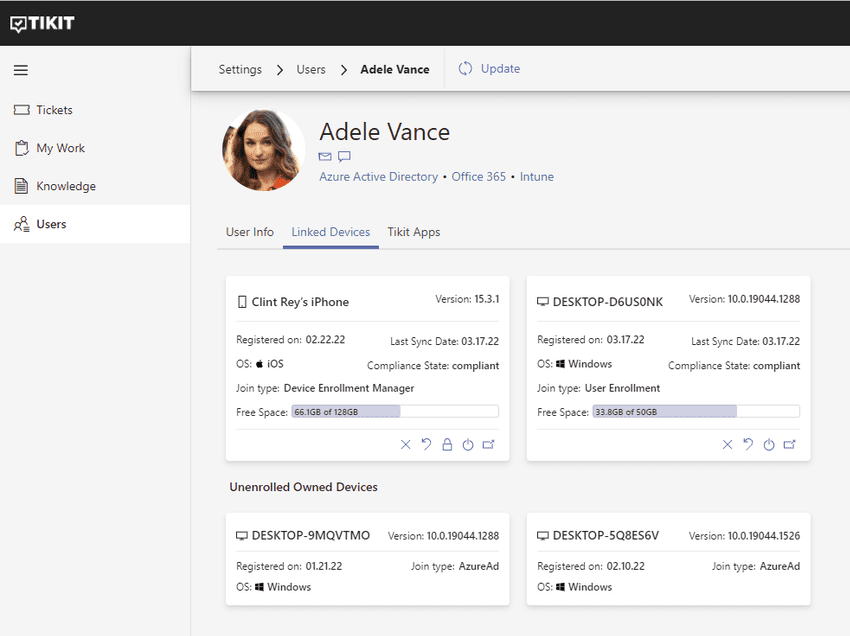Click Windows logo on DESKTOP-9MQVTMO card
The image size is (850, 636).
point(259,587)
